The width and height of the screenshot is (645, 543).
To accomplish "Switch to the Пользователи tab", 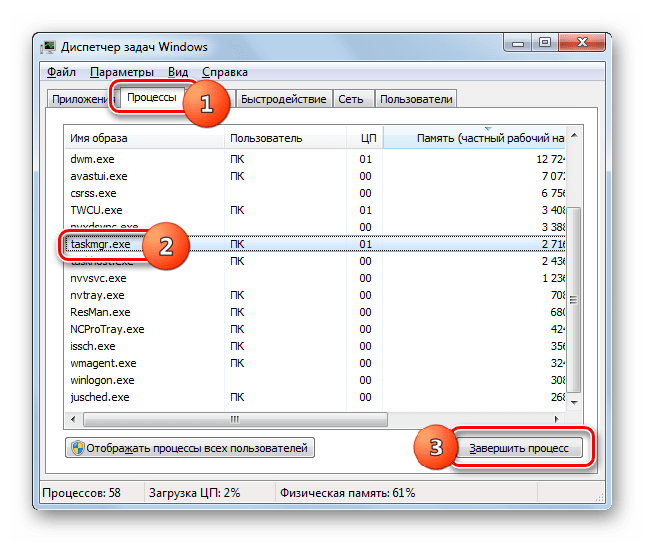I will 416,99.
